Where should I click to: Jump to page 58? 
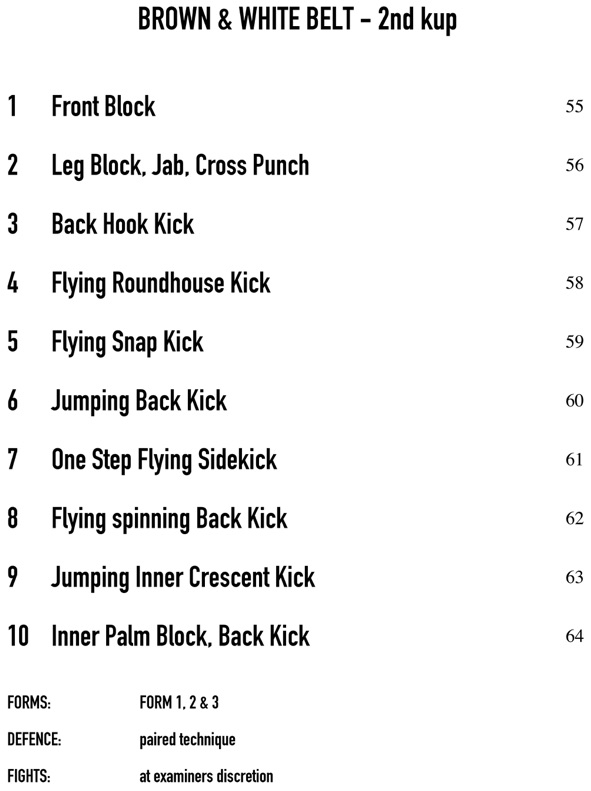(x=574, y=283)
